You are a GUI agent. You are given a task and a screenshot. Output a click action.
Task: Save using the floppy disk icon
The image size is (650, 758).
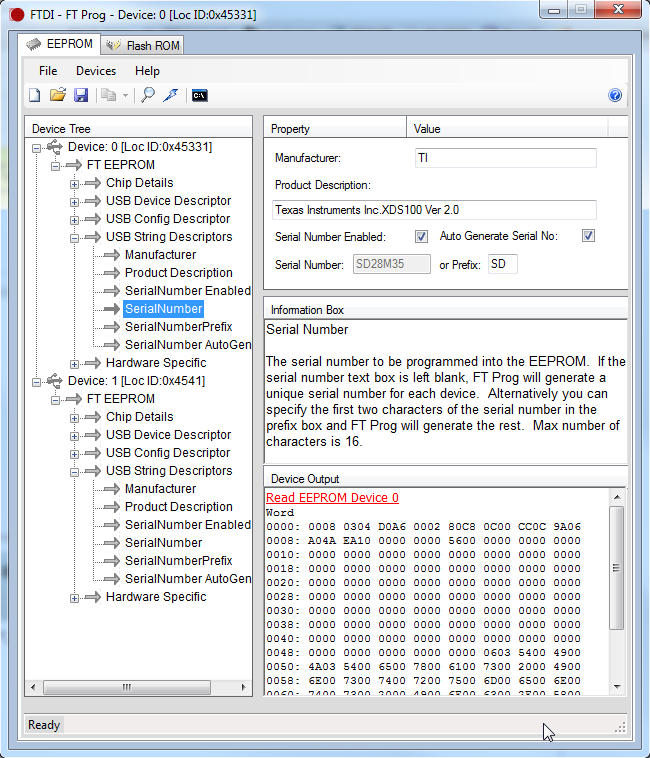(x=81, y=95)
